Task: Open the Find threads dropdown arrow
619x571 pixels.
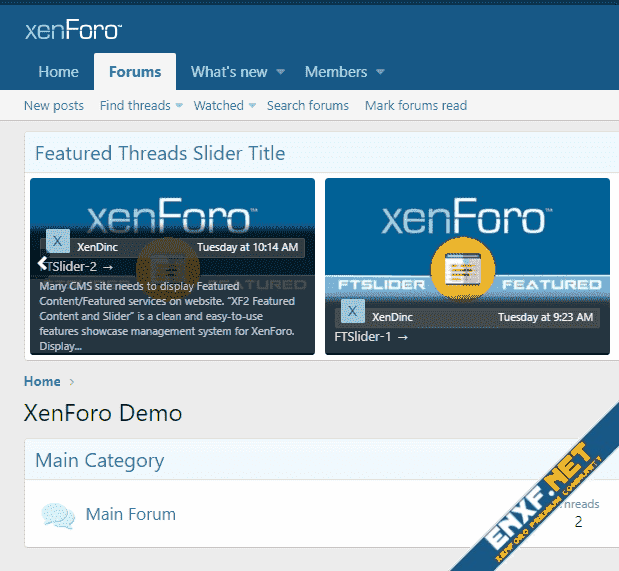Action: point(179,106)
